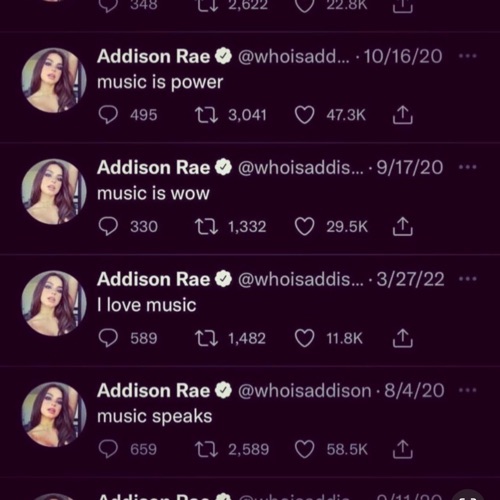The width and height of the screenshot is (500, 500).
Task: Open @whoisaddison handle on the 8/4/20 tweet
Action: (x=305, y=390)
